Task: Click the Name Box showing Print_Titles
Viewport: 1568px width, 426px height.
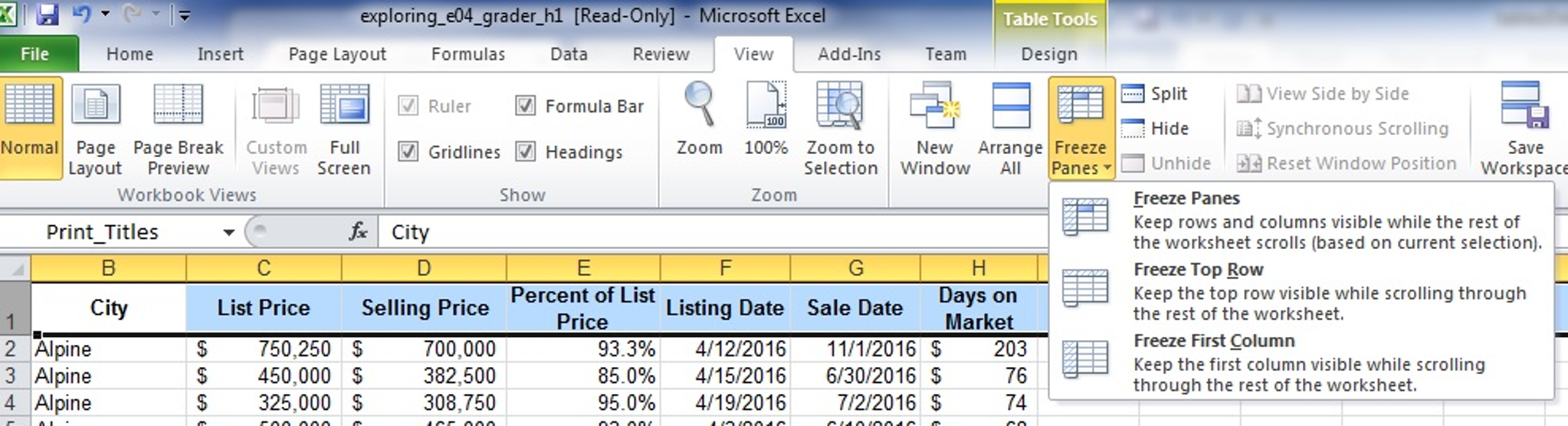Action: (115, 232)
